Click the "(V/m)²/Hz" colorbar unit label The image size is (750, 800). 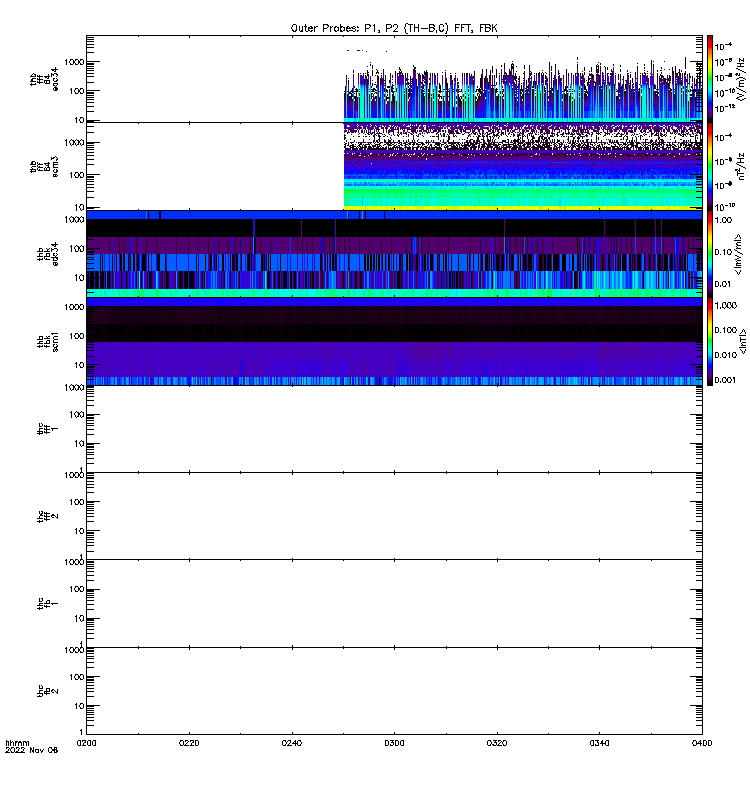click(741, 79)
